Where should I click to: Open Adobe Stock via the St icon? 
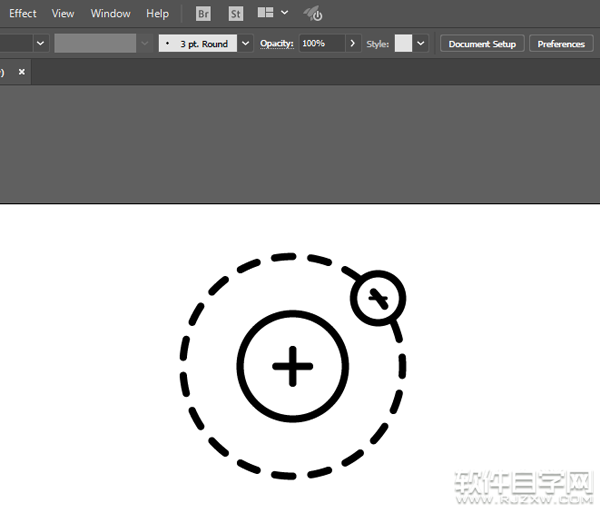click(x=236, y=14)
